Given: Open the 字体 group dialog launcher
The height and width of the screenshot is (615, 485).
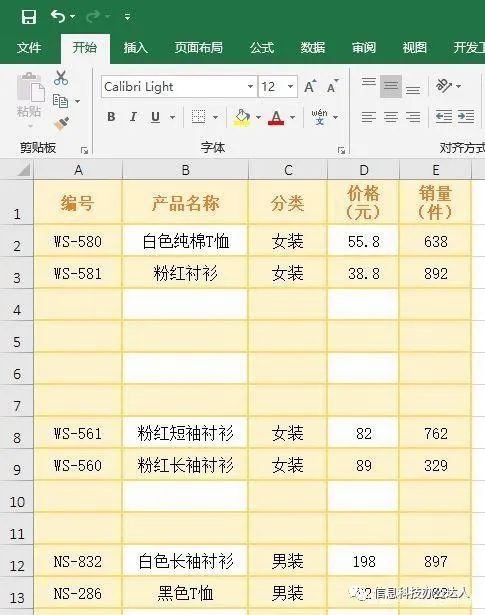Looking at the screenshot, I should click(x=341, y=150).
